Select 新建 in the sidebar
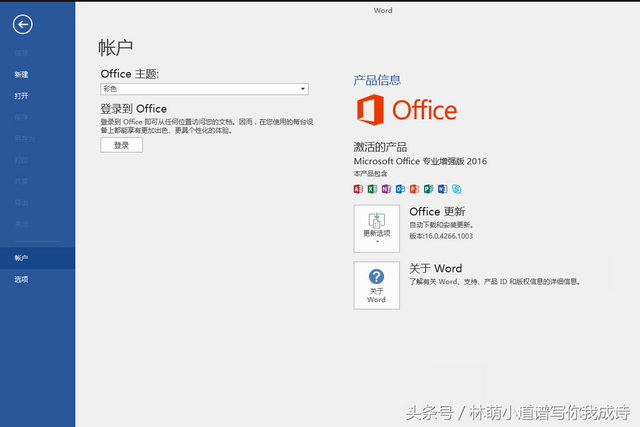The height and width of the screenshot is (427, 640). (21, 74)
